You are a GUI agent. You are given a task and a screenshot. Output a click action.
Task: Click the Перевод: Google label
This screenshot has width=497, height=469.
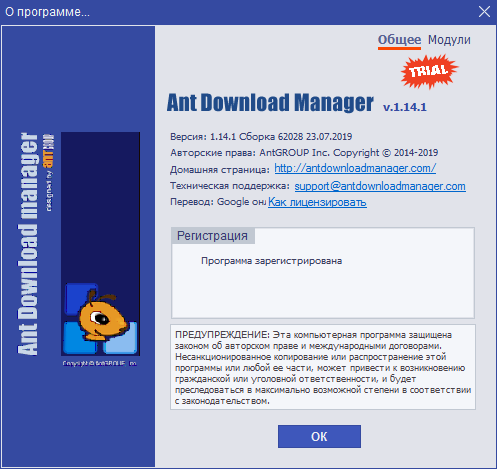tap(218, 202)
